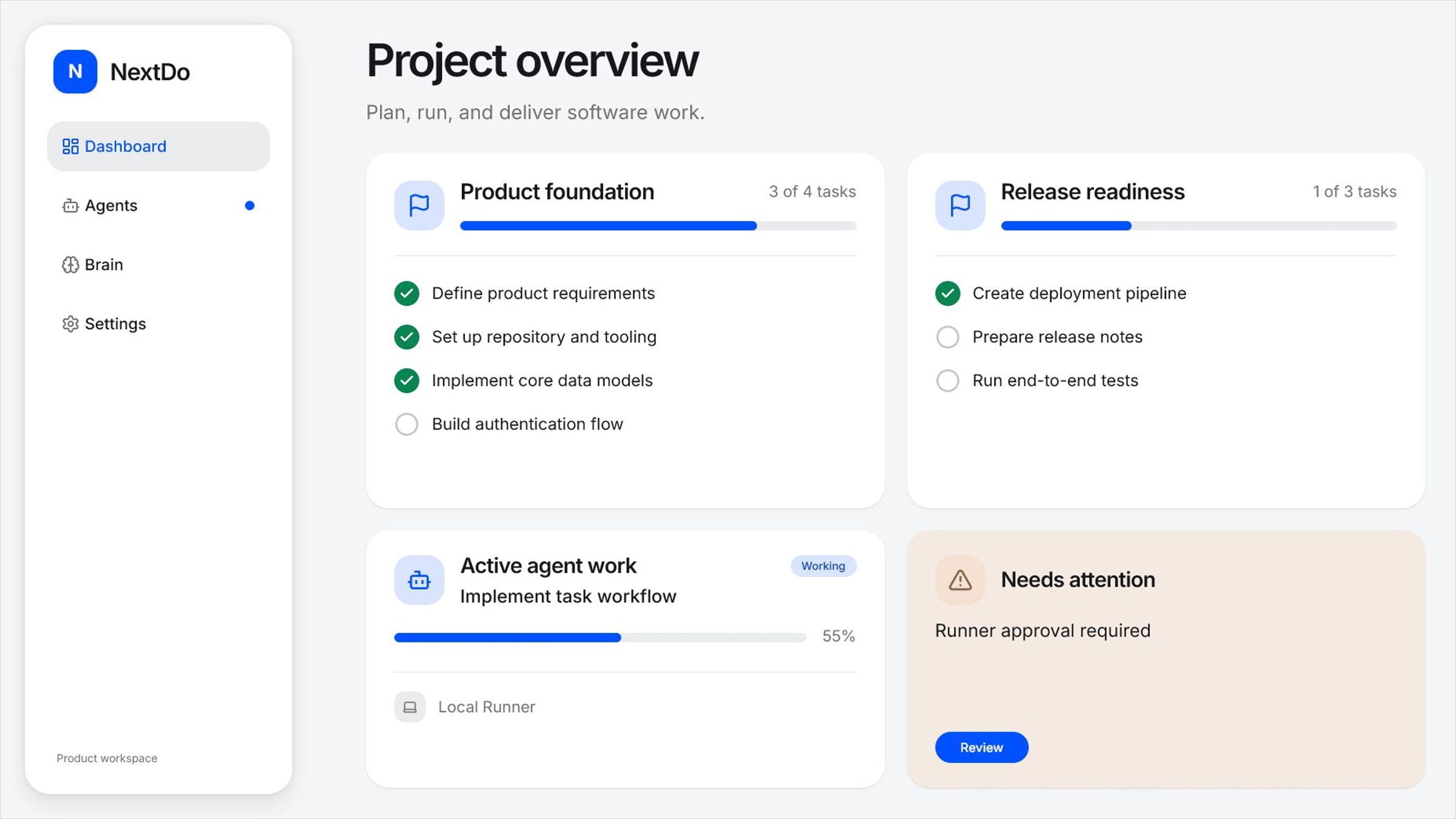Mark Run end-to-end tests as done
The width and height of the screenshot is (1456, 819).
pos(948,381)
